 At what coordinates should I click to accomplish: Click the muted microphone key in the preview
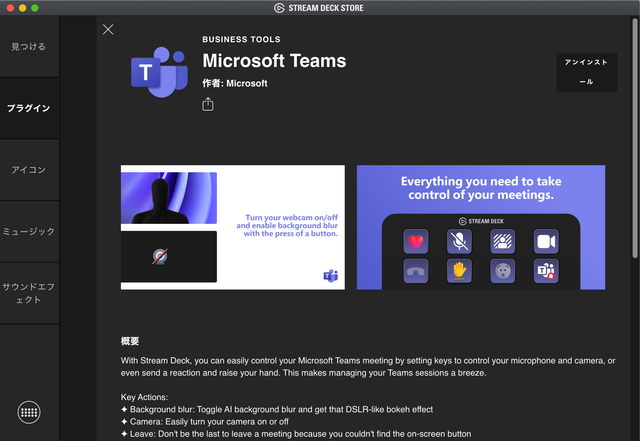[459, 241]
